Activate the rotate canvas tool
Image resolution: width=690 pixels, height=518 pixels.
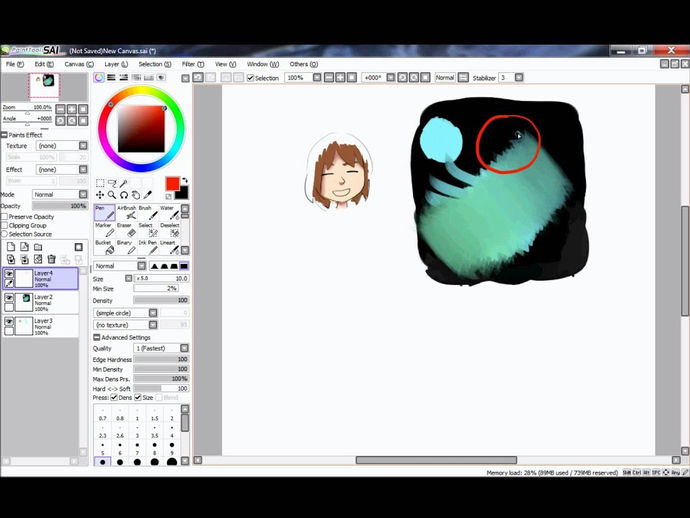pos(124,195)
